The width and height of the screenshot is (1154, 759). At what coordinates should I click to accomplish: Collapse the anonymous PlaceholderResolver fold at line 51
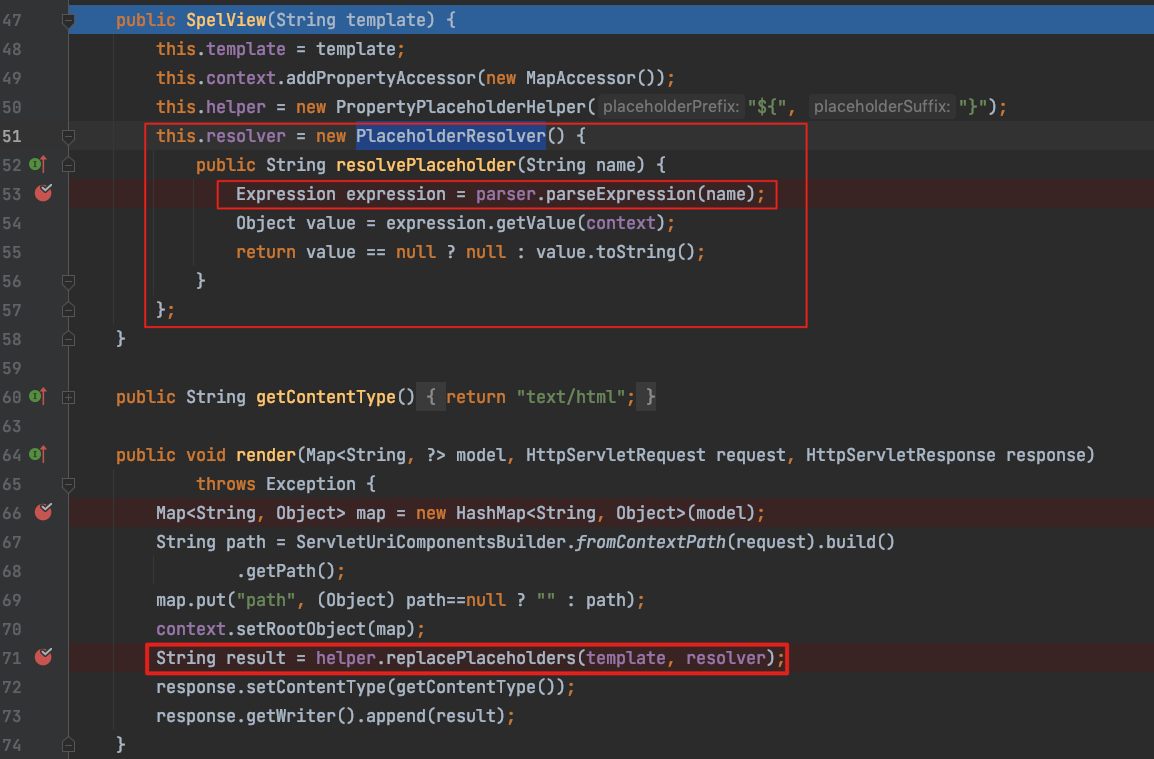68,136
